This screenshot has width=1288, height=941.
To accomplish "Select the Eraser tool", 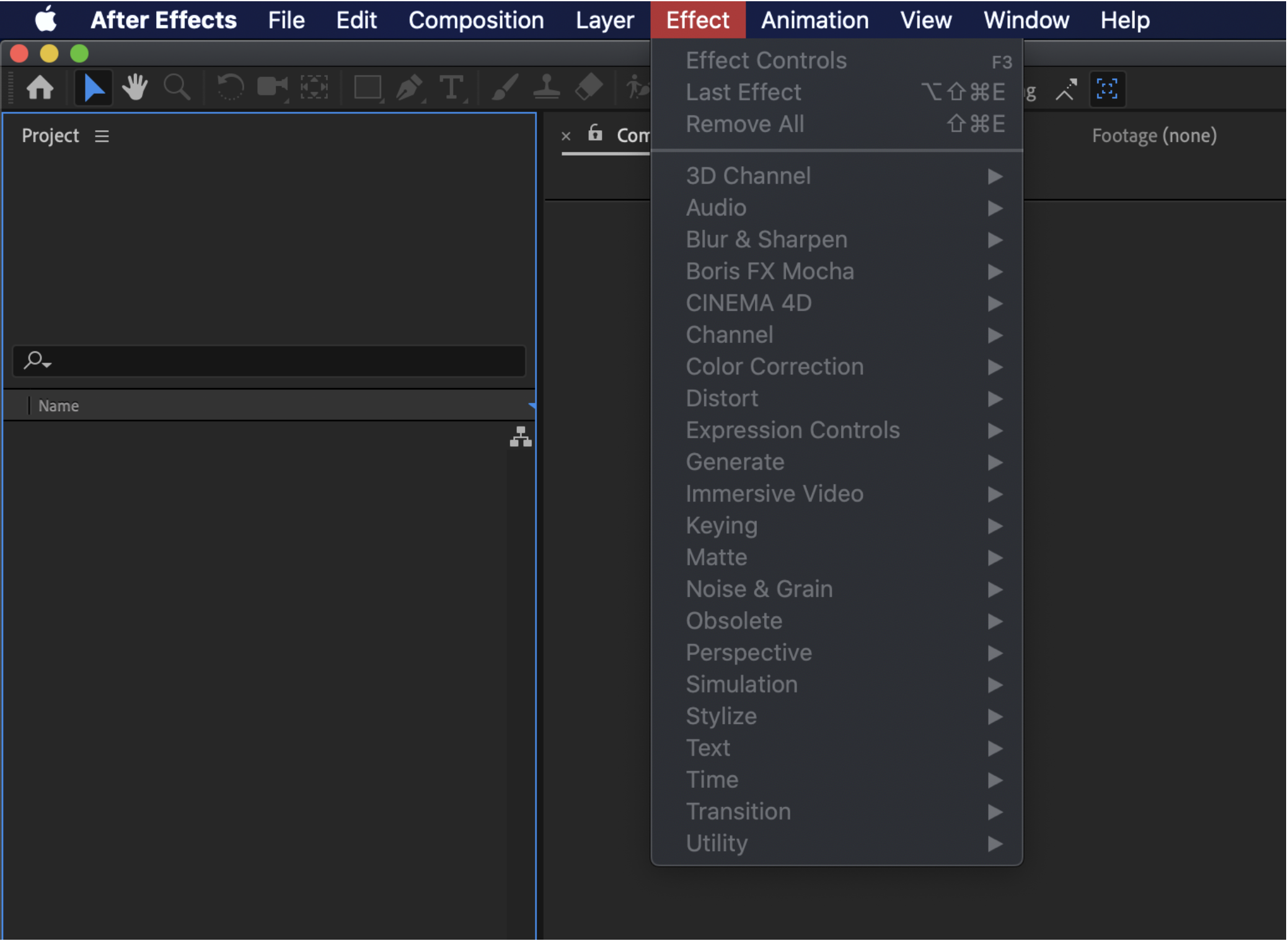I will (x=588, y=87).
